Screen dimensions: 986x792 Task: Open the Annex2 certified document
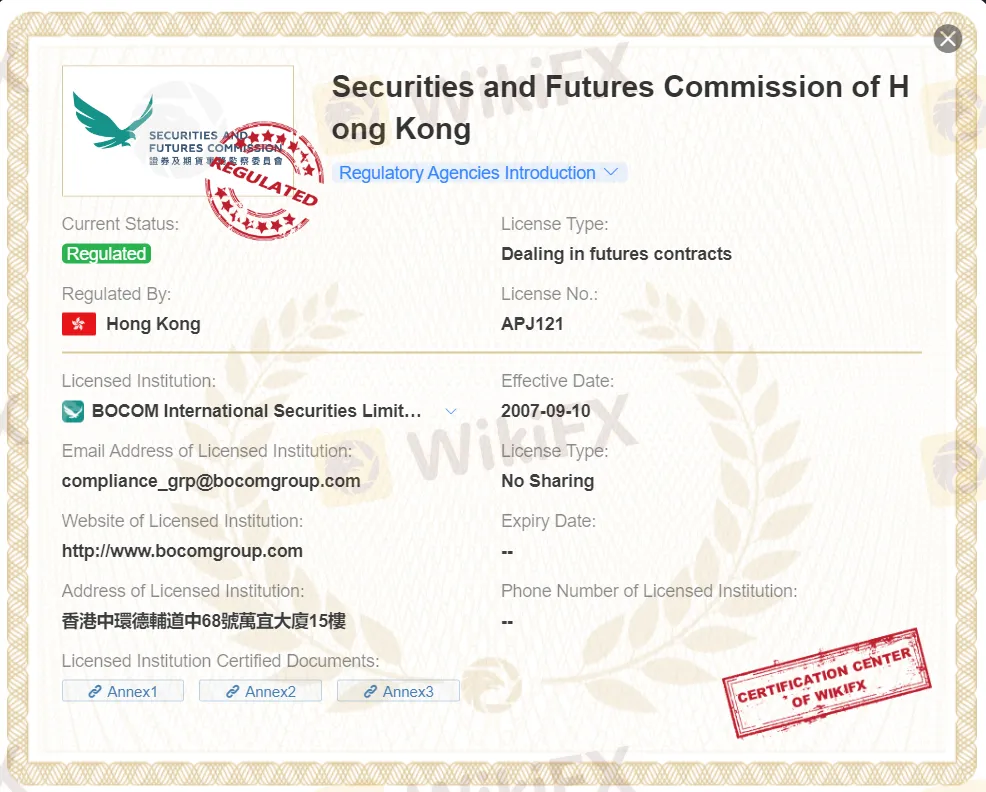point(260,691)
